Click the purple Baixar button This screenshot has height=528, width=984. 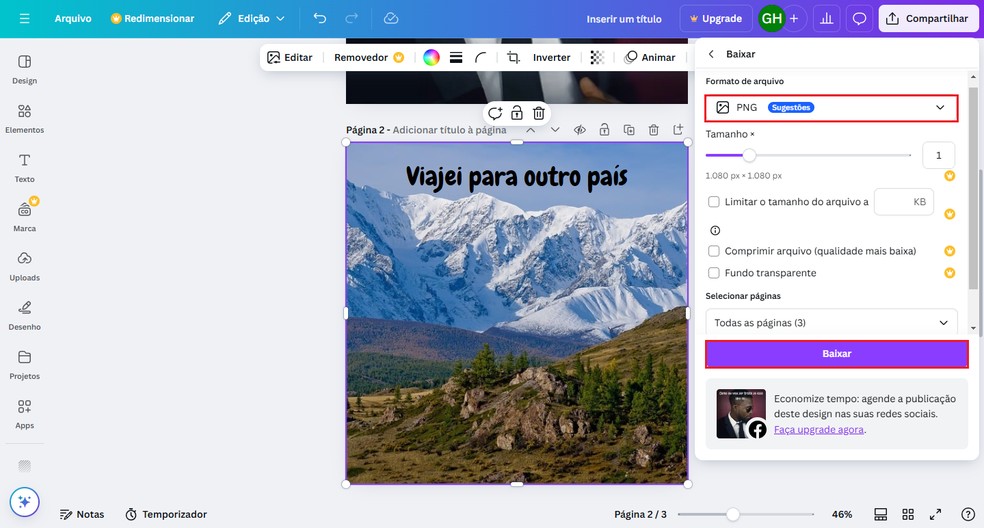click(837, 354)
